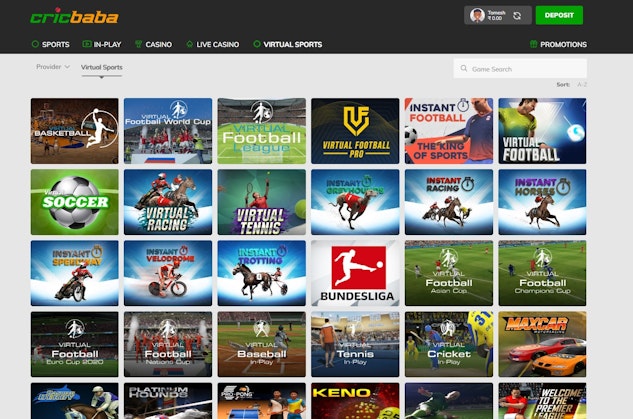Open Virtual Tennis In-Play game
The width and height of the screenshot is (633, 419).
tap(355, 344)
